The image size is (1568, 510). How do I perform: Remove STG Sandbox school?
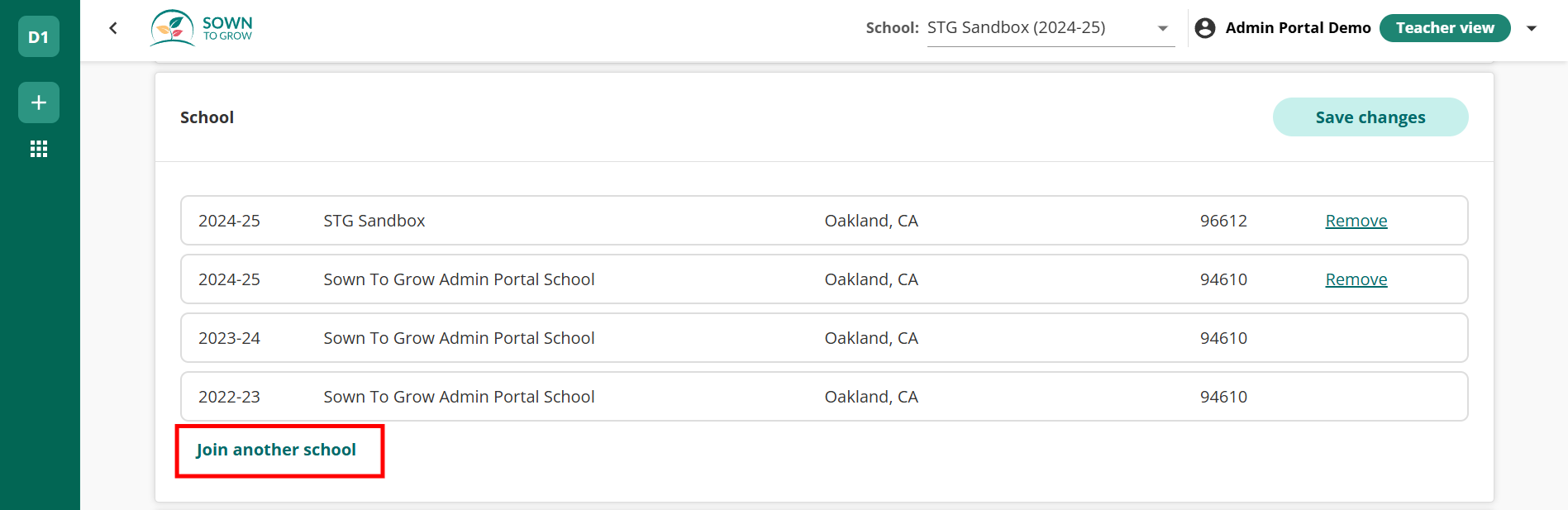point(1356,221)
